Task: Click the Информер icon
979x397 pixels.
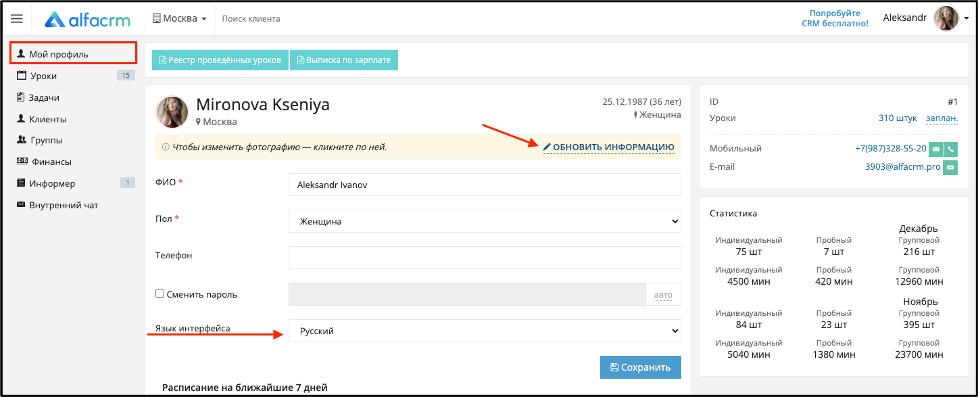Action: [21, 184]
